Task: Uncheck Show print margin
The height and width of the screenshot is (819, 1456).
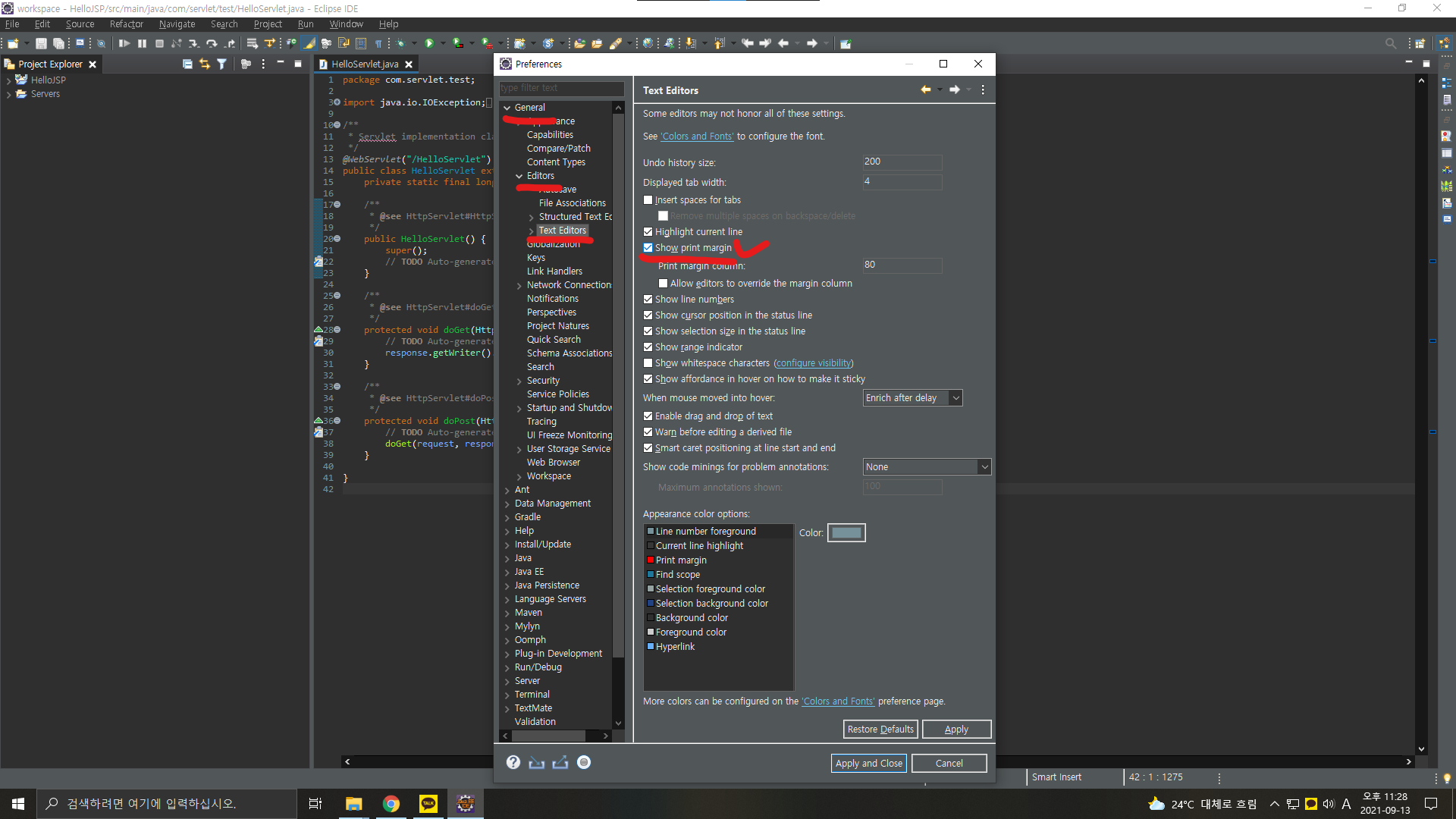Action: 648,248
